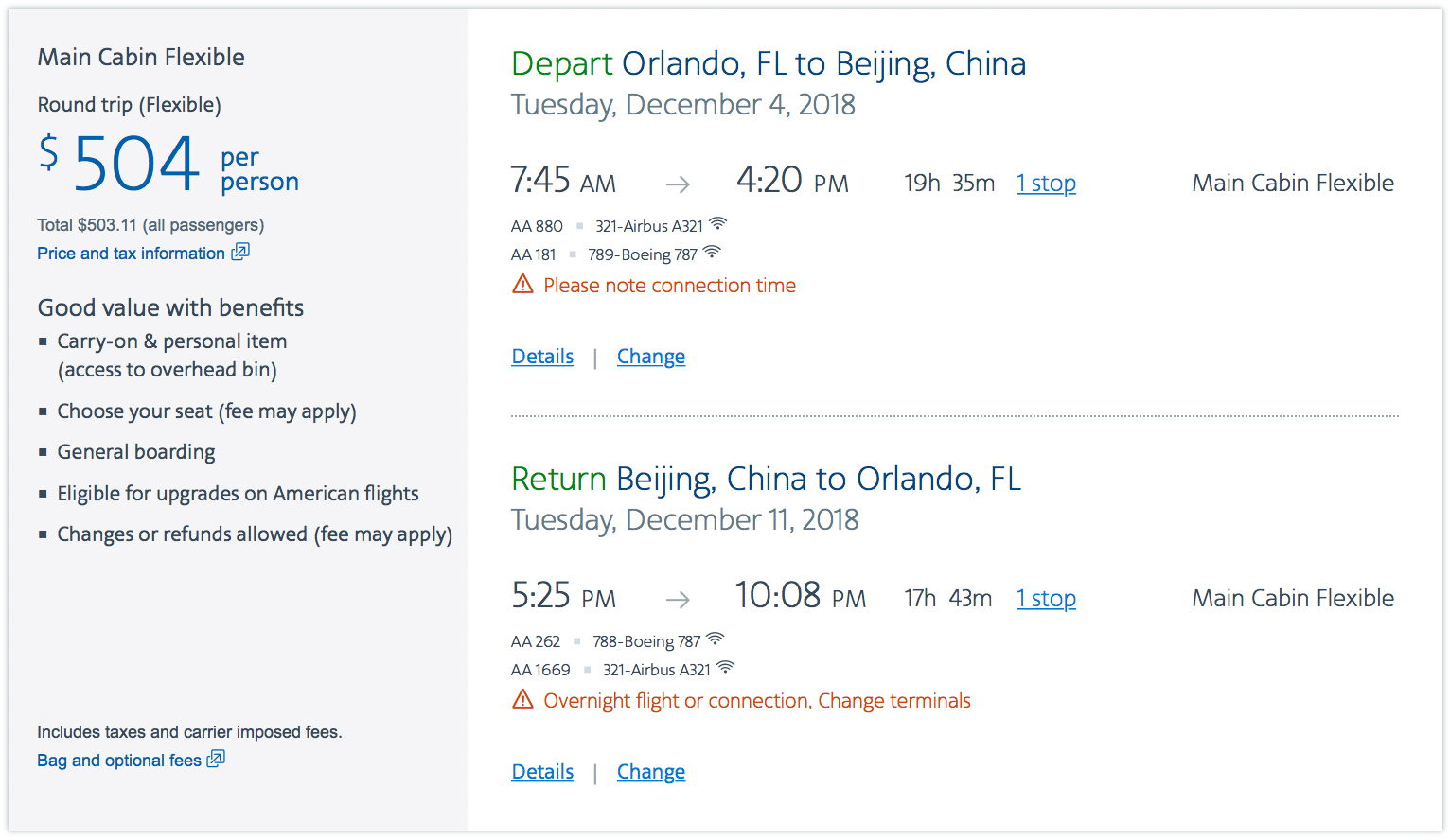Click Wi-Fi icon beside AA 262 flight

pos(716,639)
